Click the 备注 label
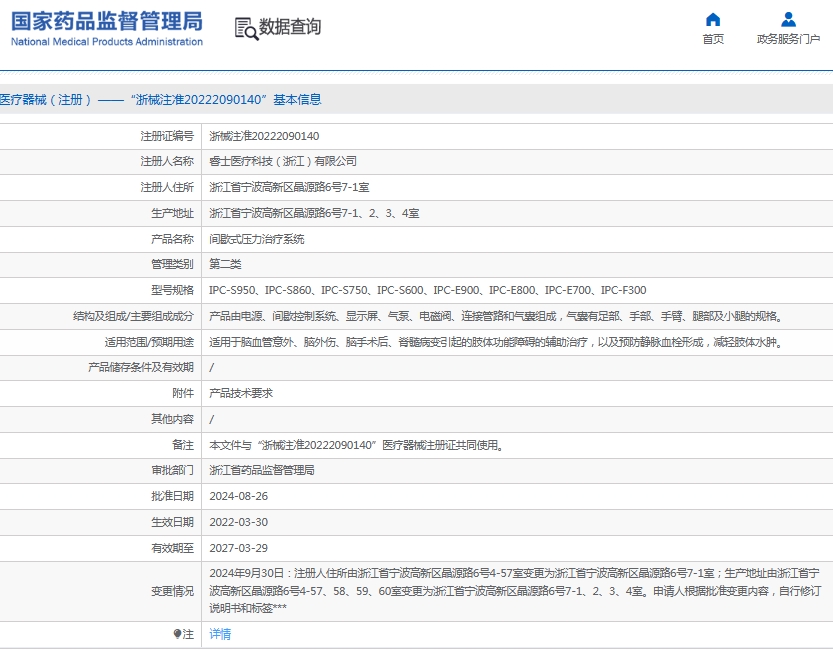 click(x=183, y=445)
